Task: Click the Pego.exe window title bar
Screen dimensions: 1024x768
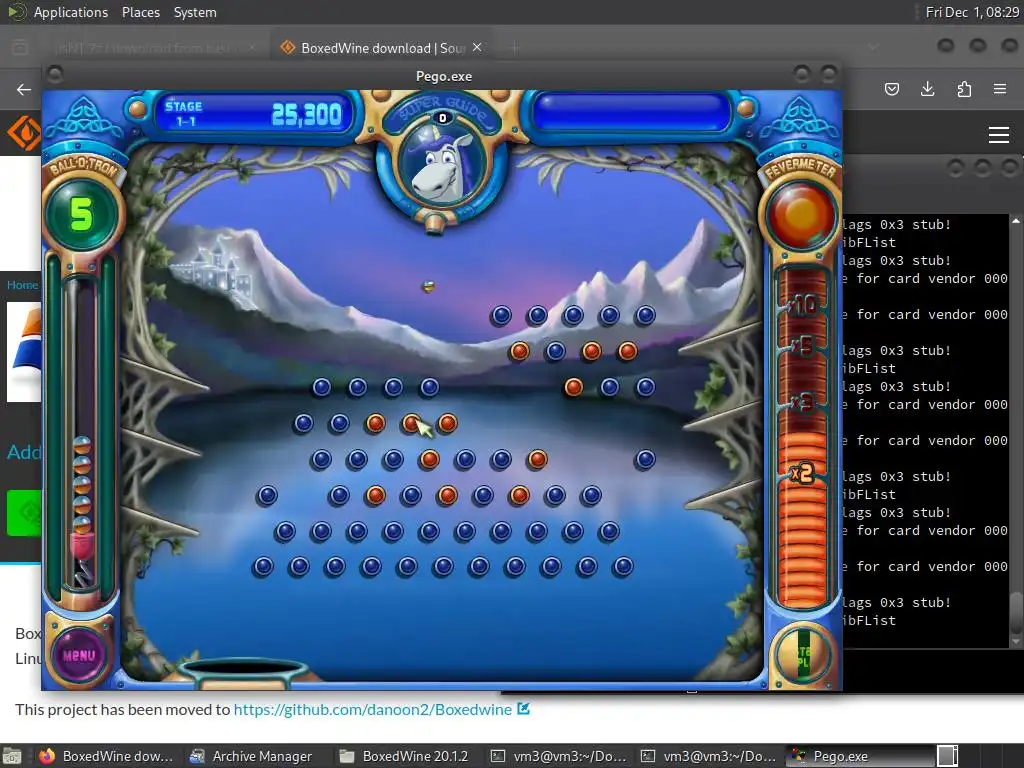Action: click(443, 76)
